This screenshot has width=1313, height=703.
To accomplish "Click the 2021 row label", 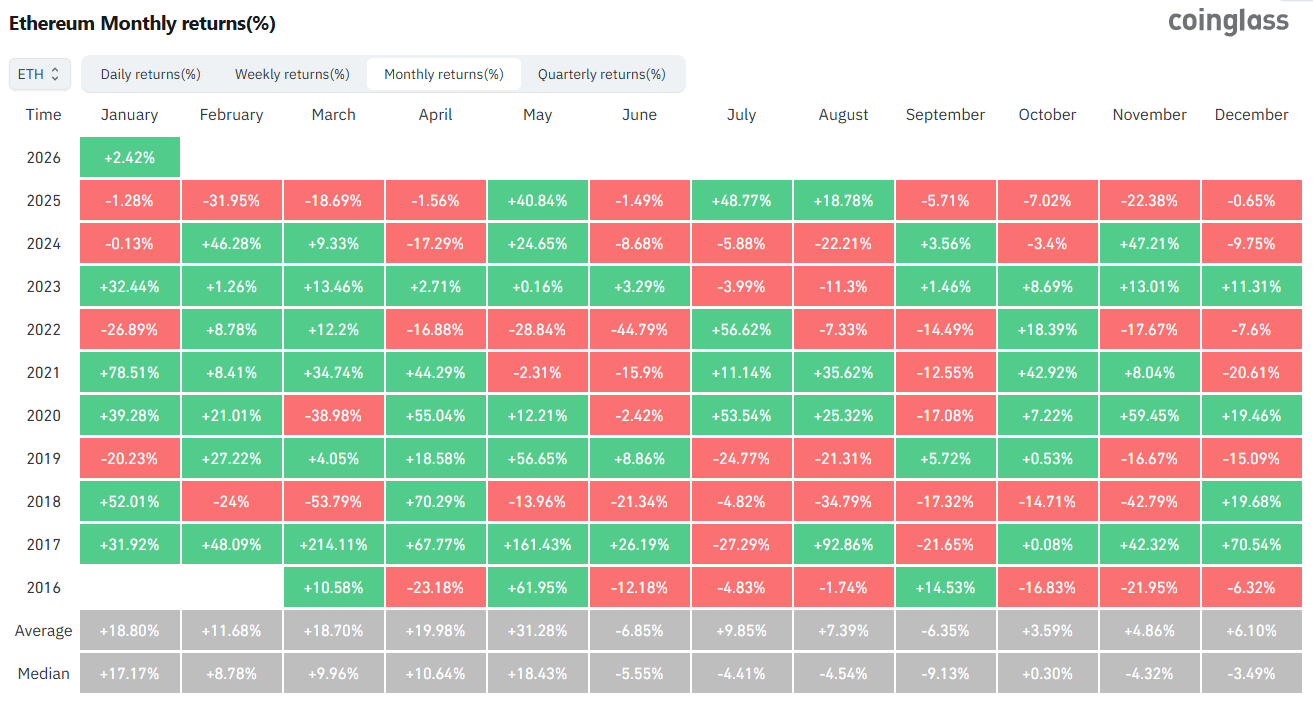I will [43, 373].
